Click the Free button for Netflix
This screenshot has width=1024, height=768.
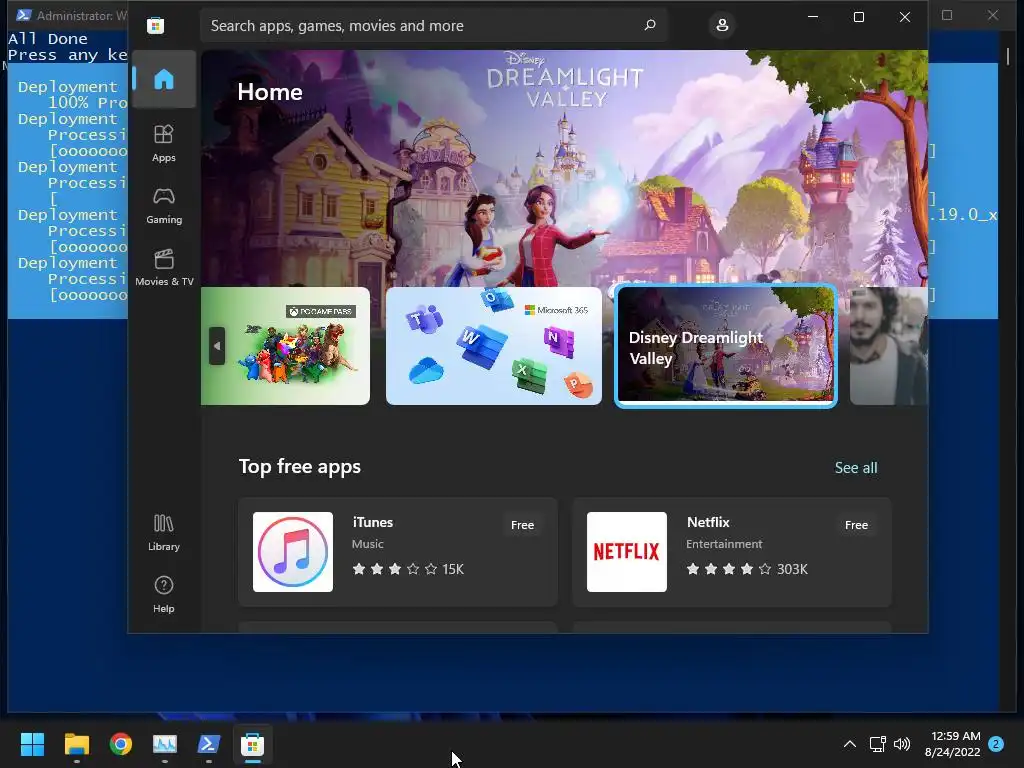tap(856, 525)
